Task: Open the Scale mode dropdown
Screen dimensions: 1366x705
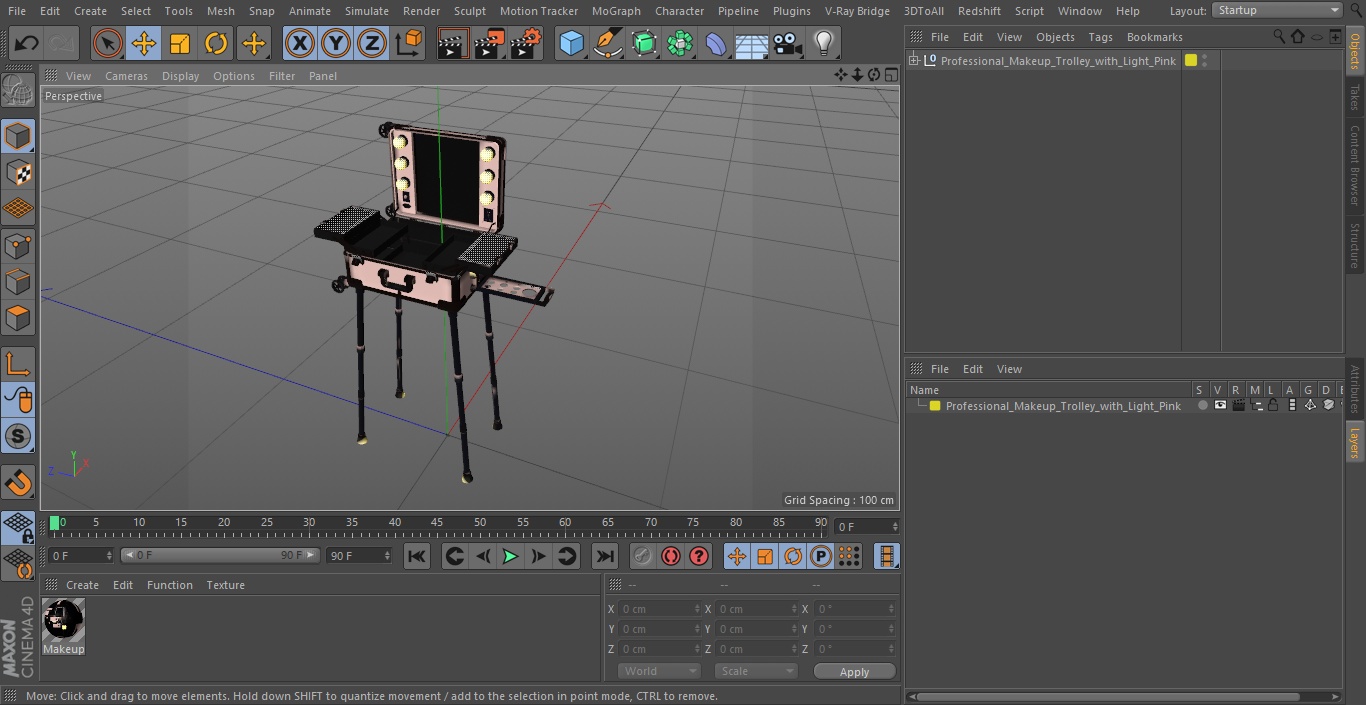Action: coord(755,671)
